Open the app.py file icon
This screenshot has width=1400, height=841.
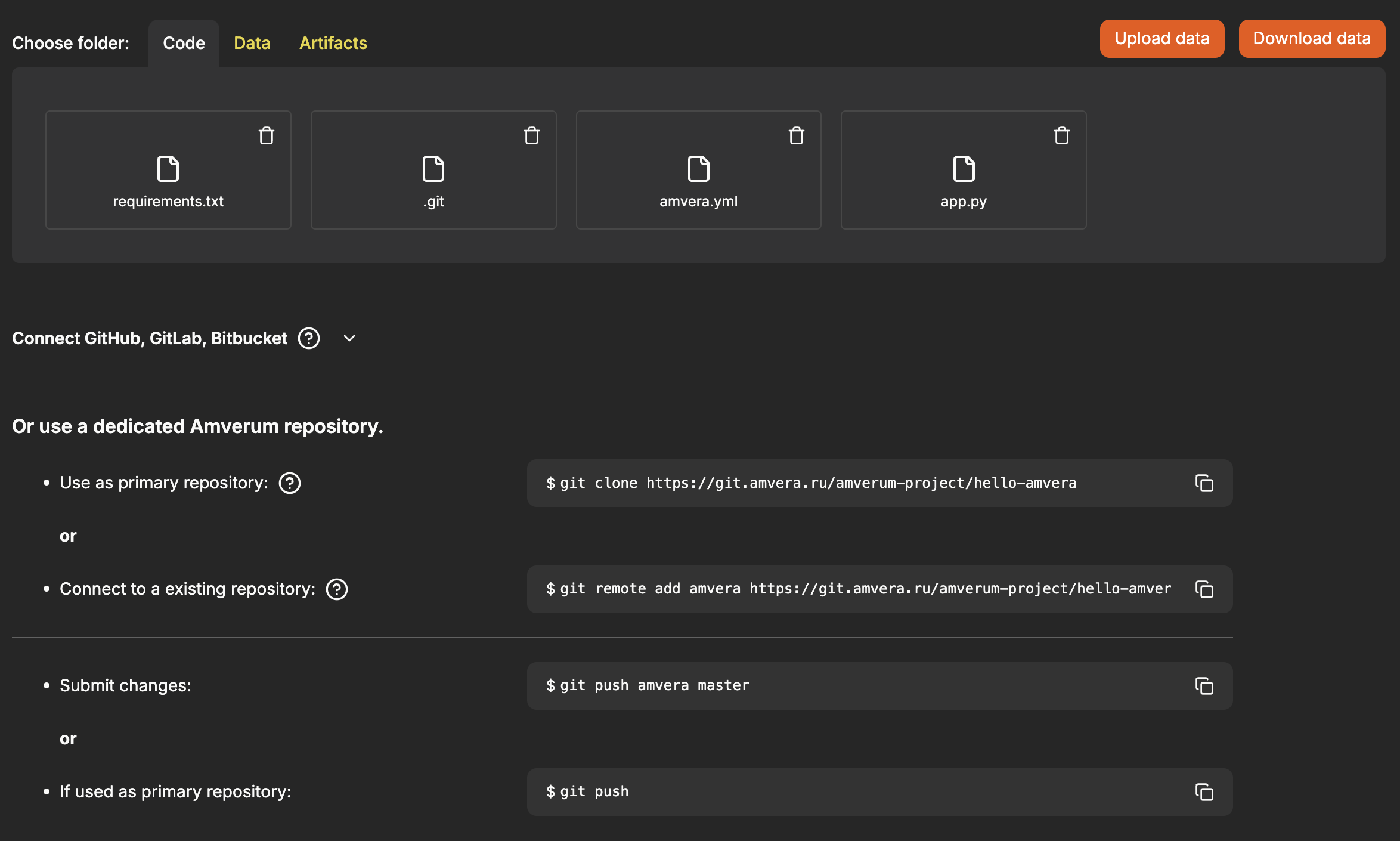[964, 169]
